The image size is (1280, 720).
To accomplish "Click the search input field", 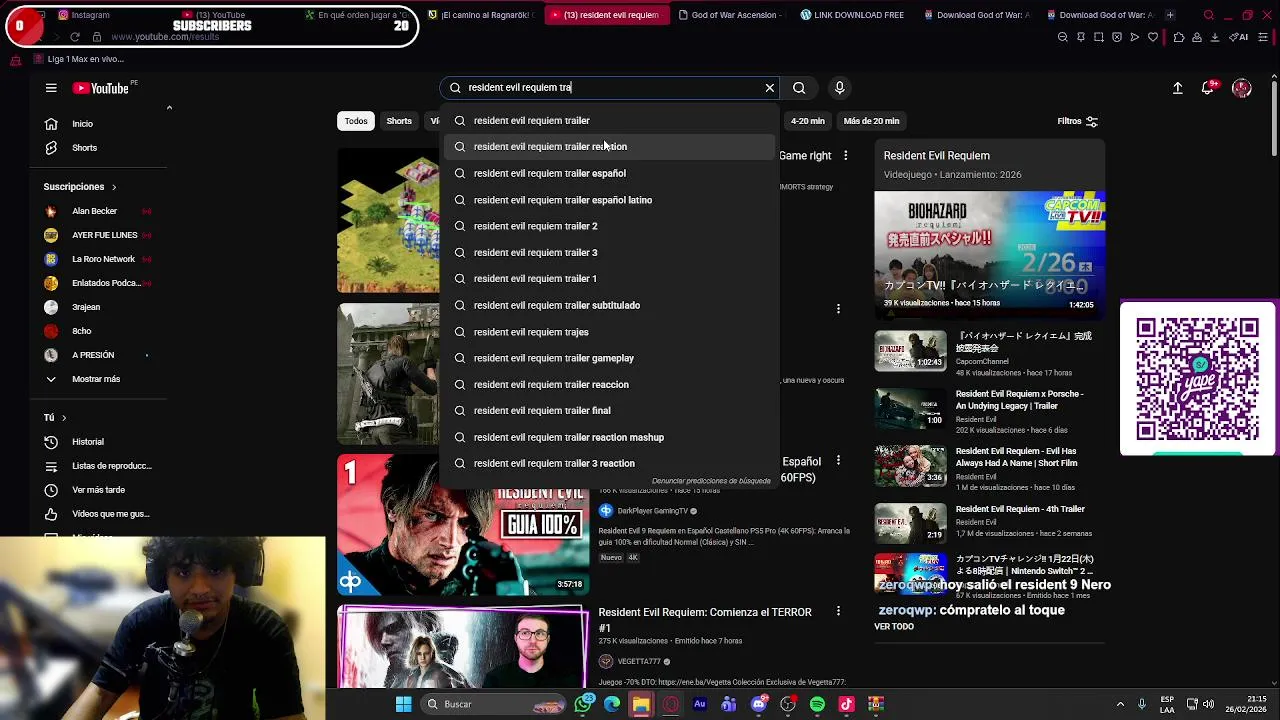I will tap(610, 88).
